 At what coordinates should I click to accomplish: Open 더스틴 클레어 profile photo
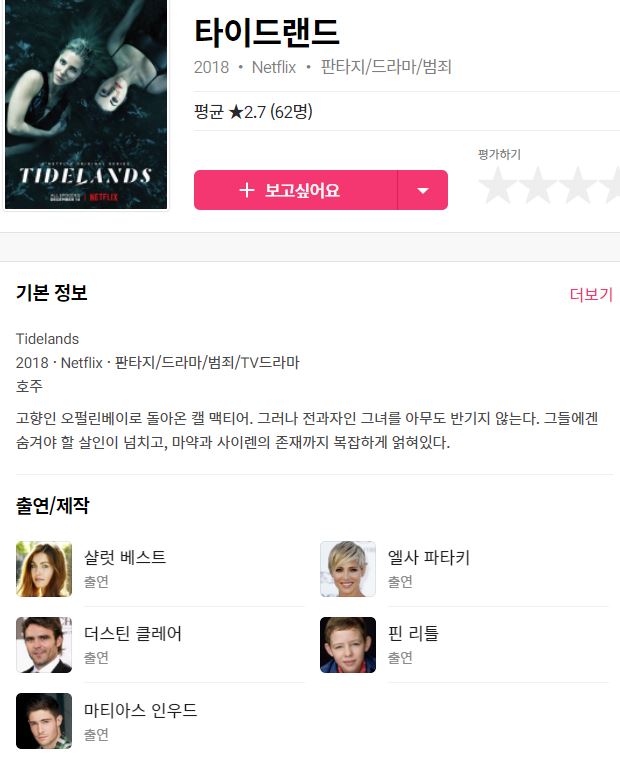pyautogui.click(x=44, y=645)
